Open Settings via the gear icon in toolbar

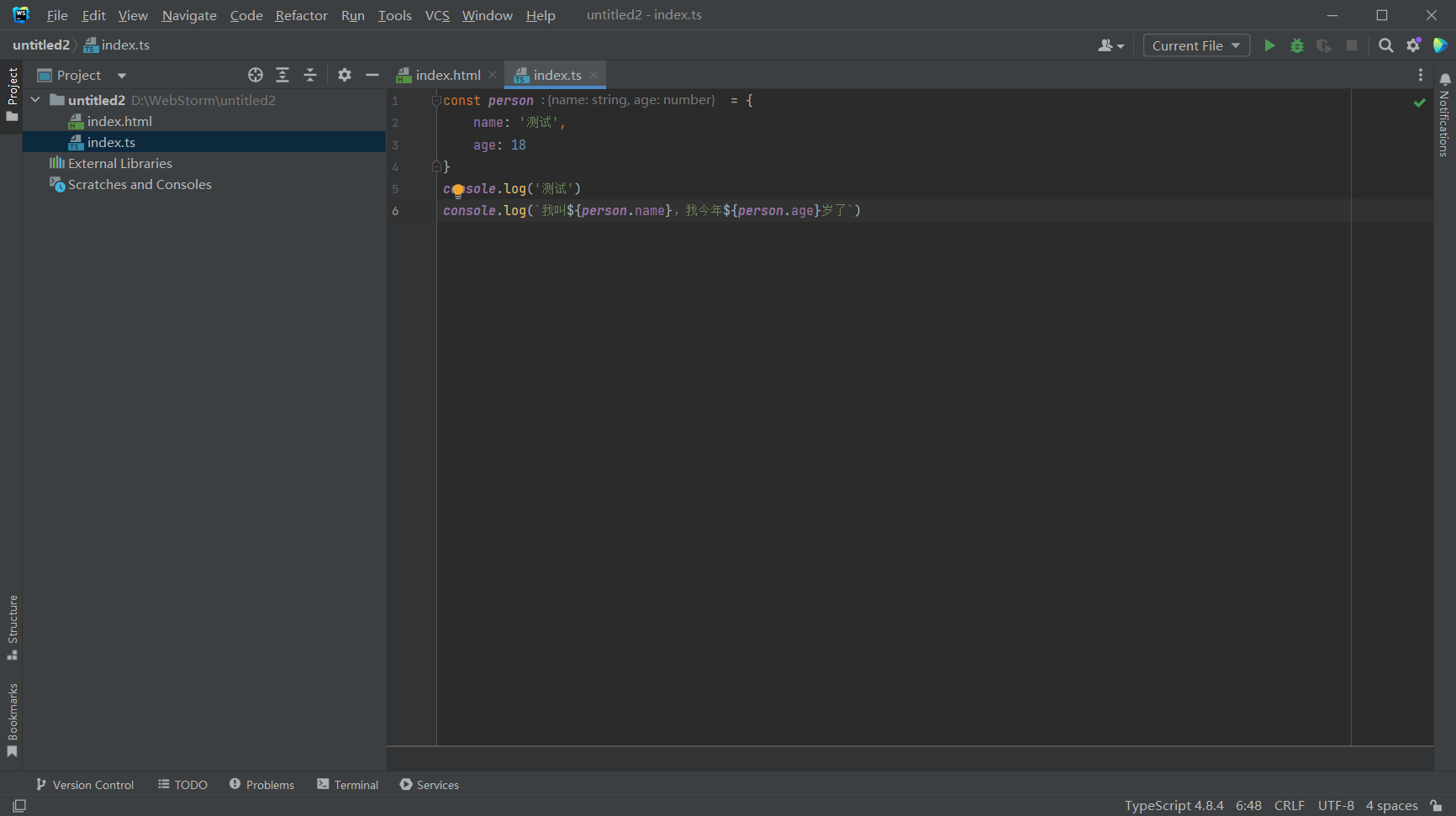pos(1413,45)
